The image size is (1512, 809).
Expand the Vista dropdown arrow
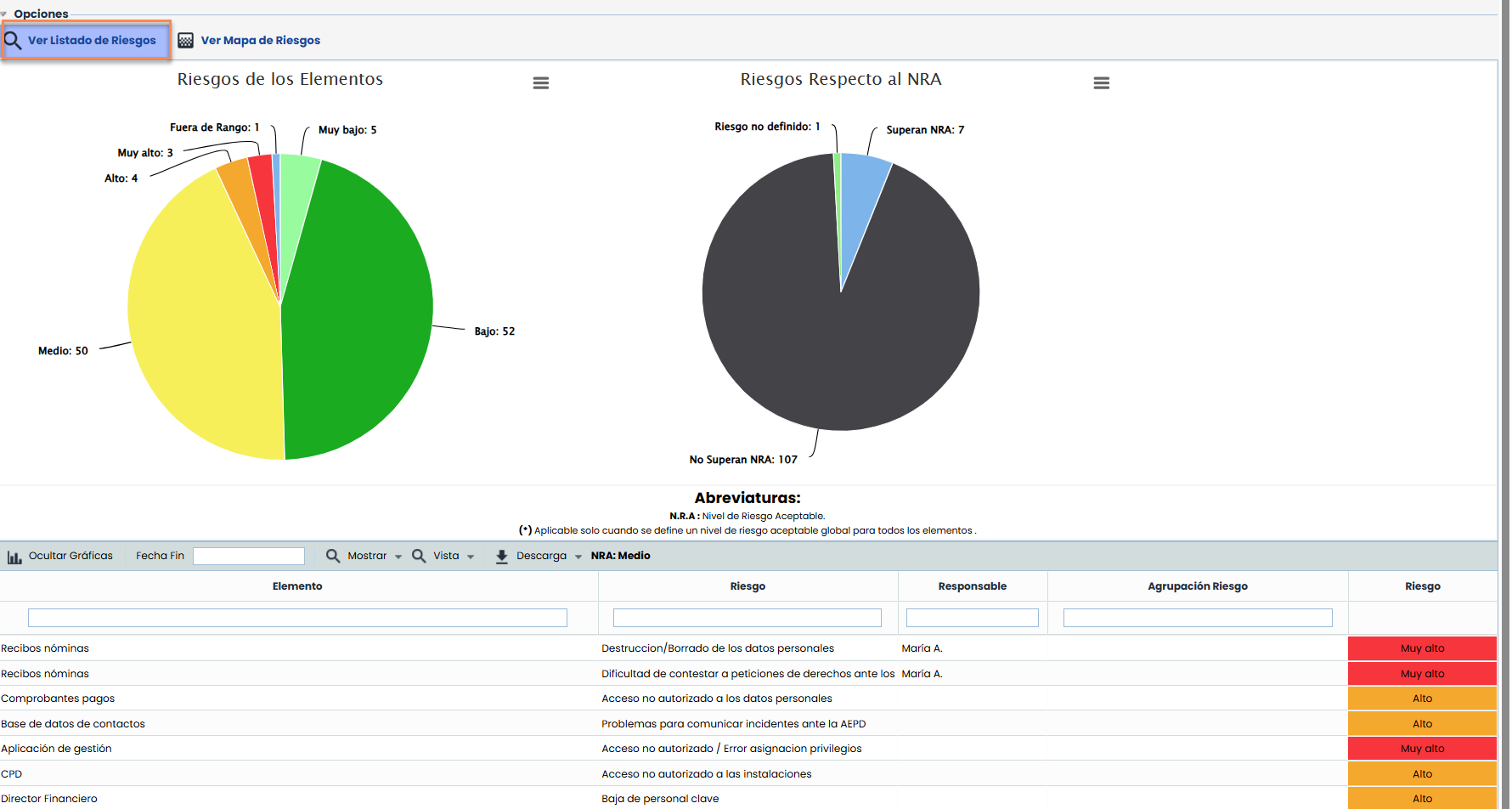[471, 557]
